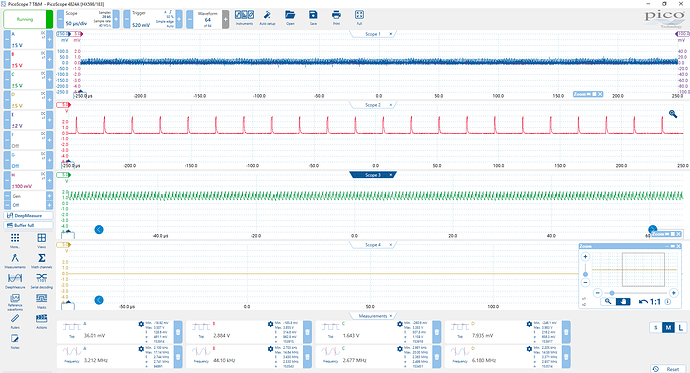
Task: Select small measurement size S
Action: pyautogui.click(x=656, y=327)
